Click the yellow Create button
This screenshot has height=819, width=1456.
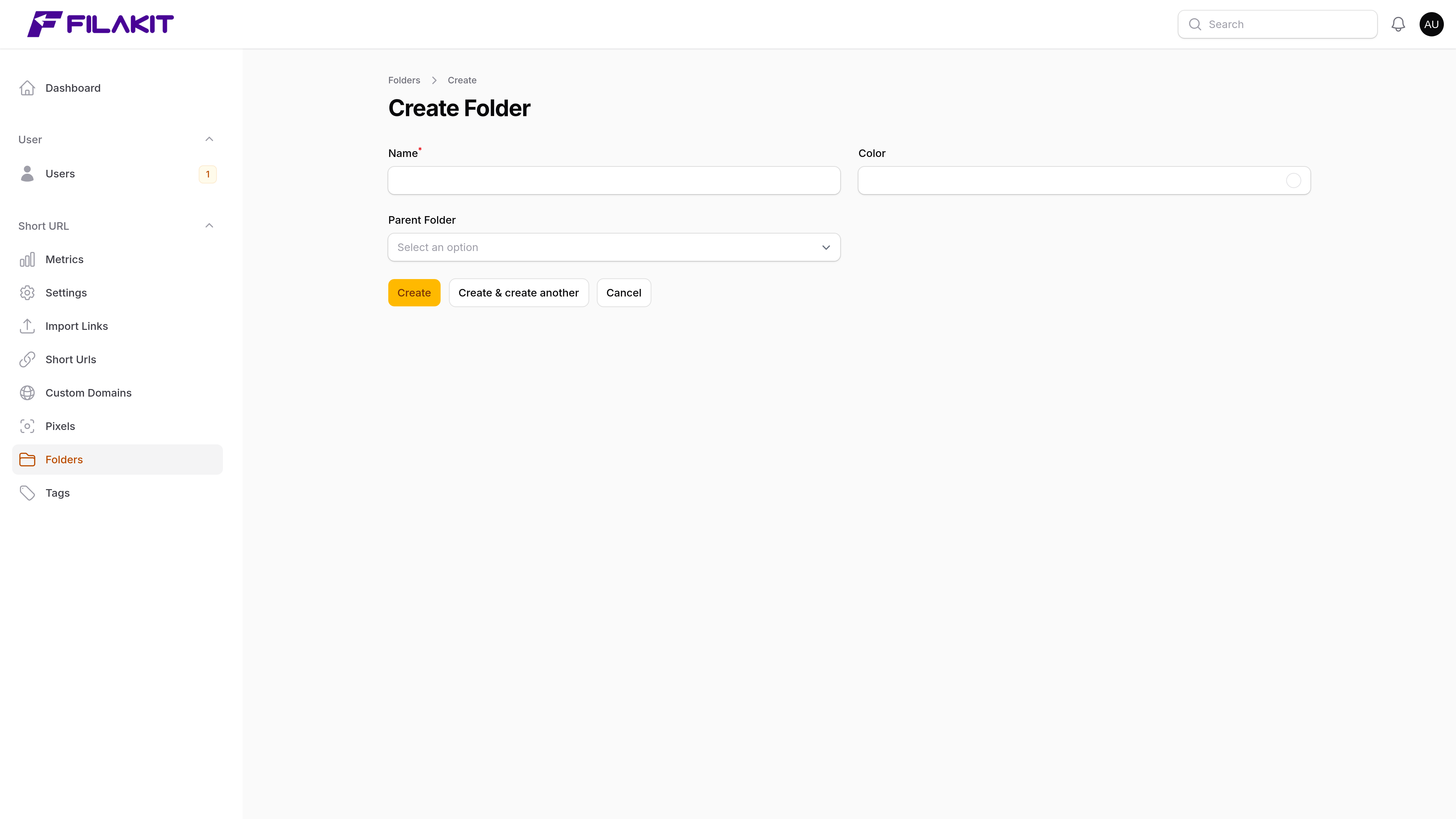[414, 293]
